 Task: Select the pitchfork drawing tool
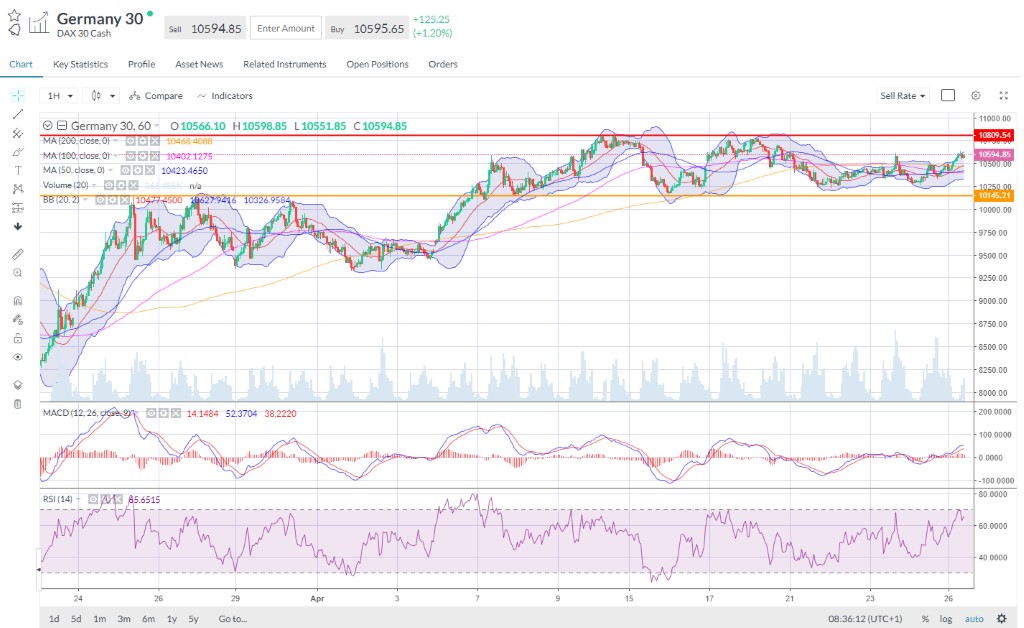click(x=18, y=133)
